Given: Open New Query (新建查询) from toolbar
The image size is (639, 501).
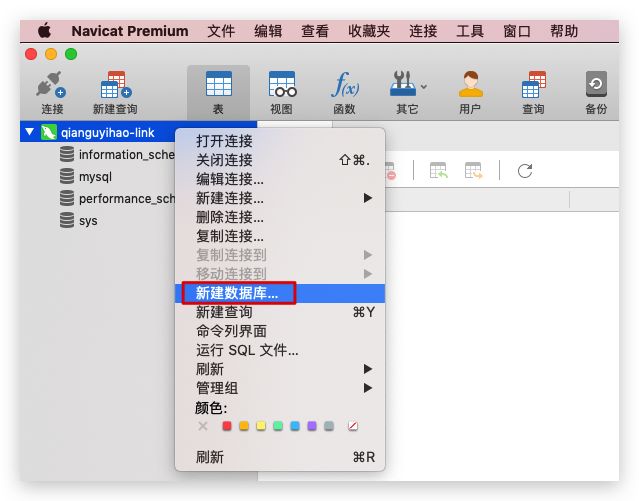Looking at the screenshot, I should click(x=116, y=84).
